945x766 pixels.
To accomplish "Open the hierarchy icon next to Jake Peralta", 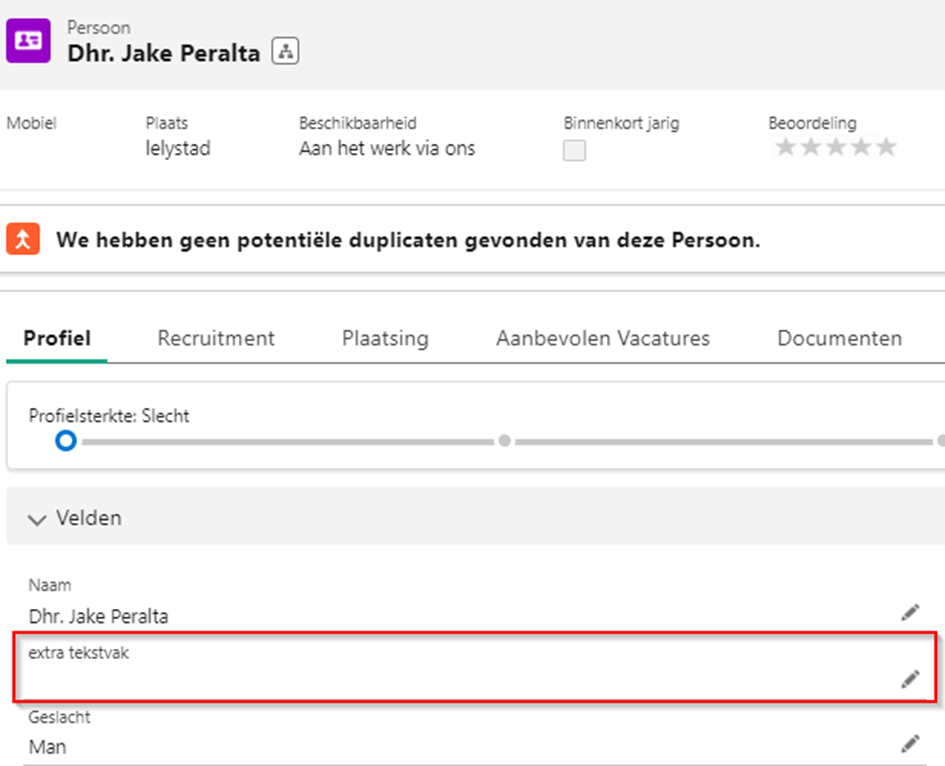I will (285, 51).
